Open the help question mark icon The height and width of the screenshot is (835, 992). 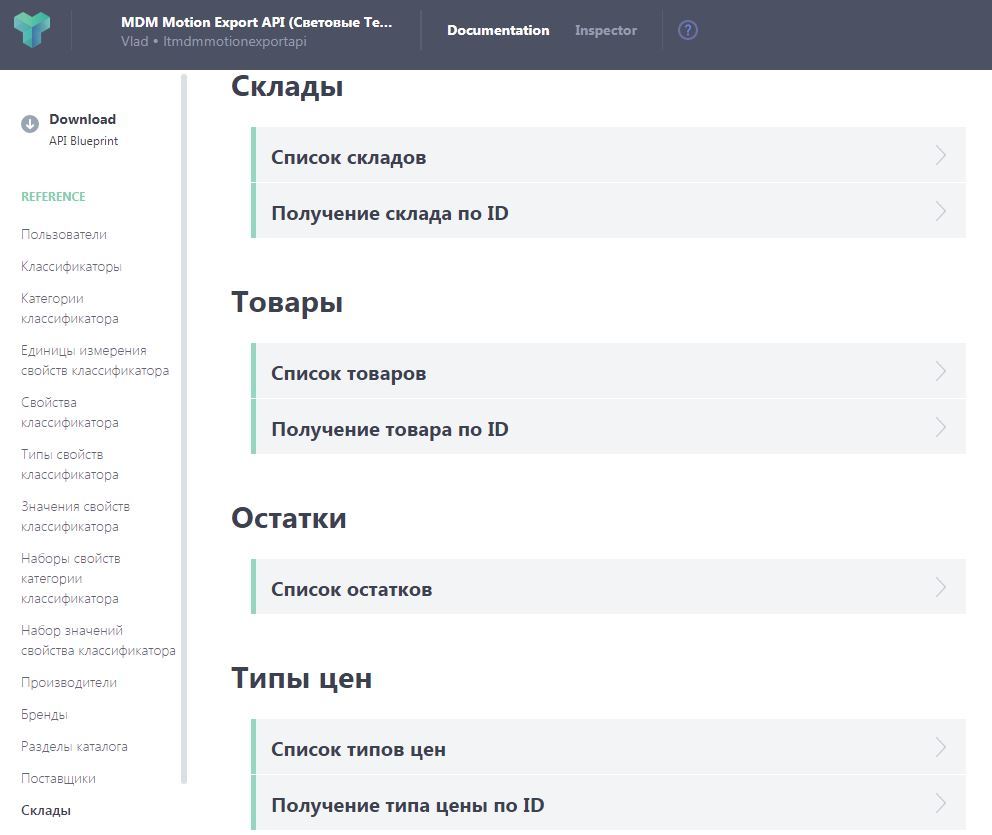tap(688, 30)
